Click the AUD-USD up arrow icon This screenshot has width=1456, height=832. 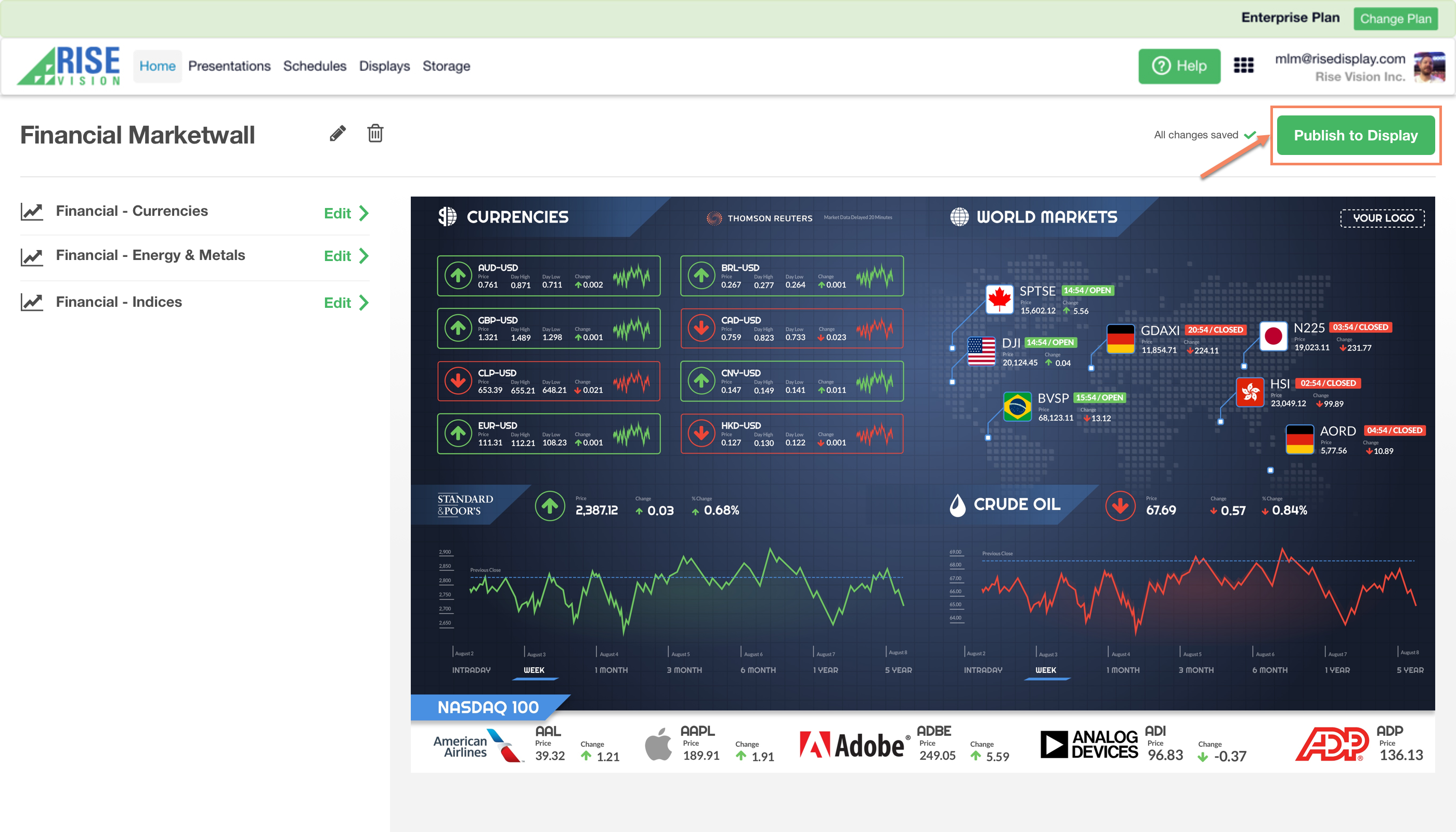tap(458, 276)
